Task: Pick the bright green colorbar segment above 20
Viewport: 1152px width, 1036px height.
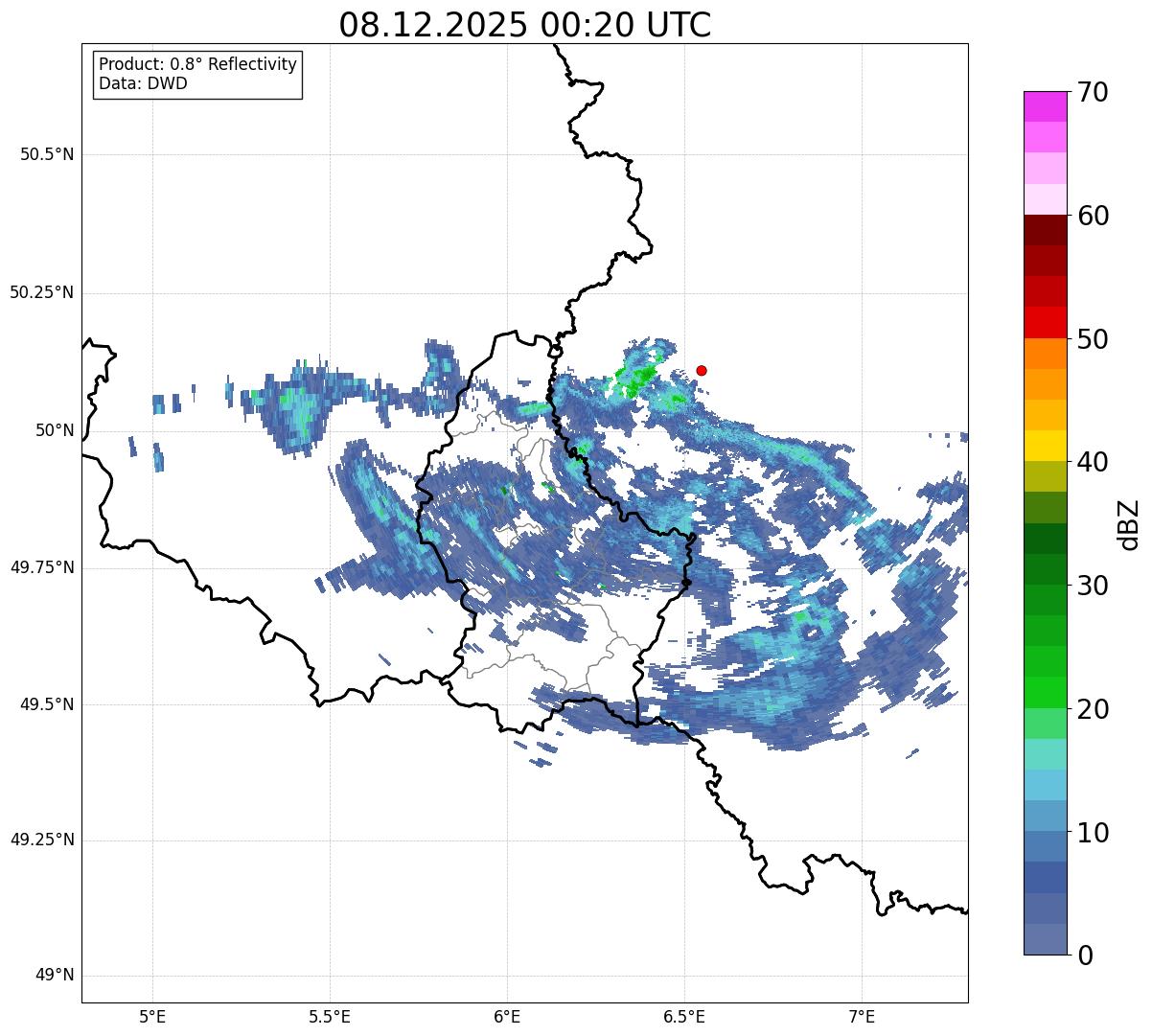Action: click(1045, 692)
